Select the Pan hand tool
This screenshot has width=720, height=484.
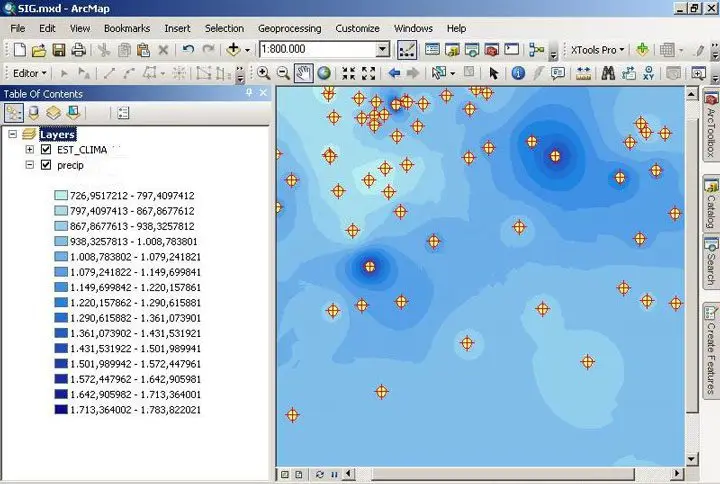[x=304, y=73]
